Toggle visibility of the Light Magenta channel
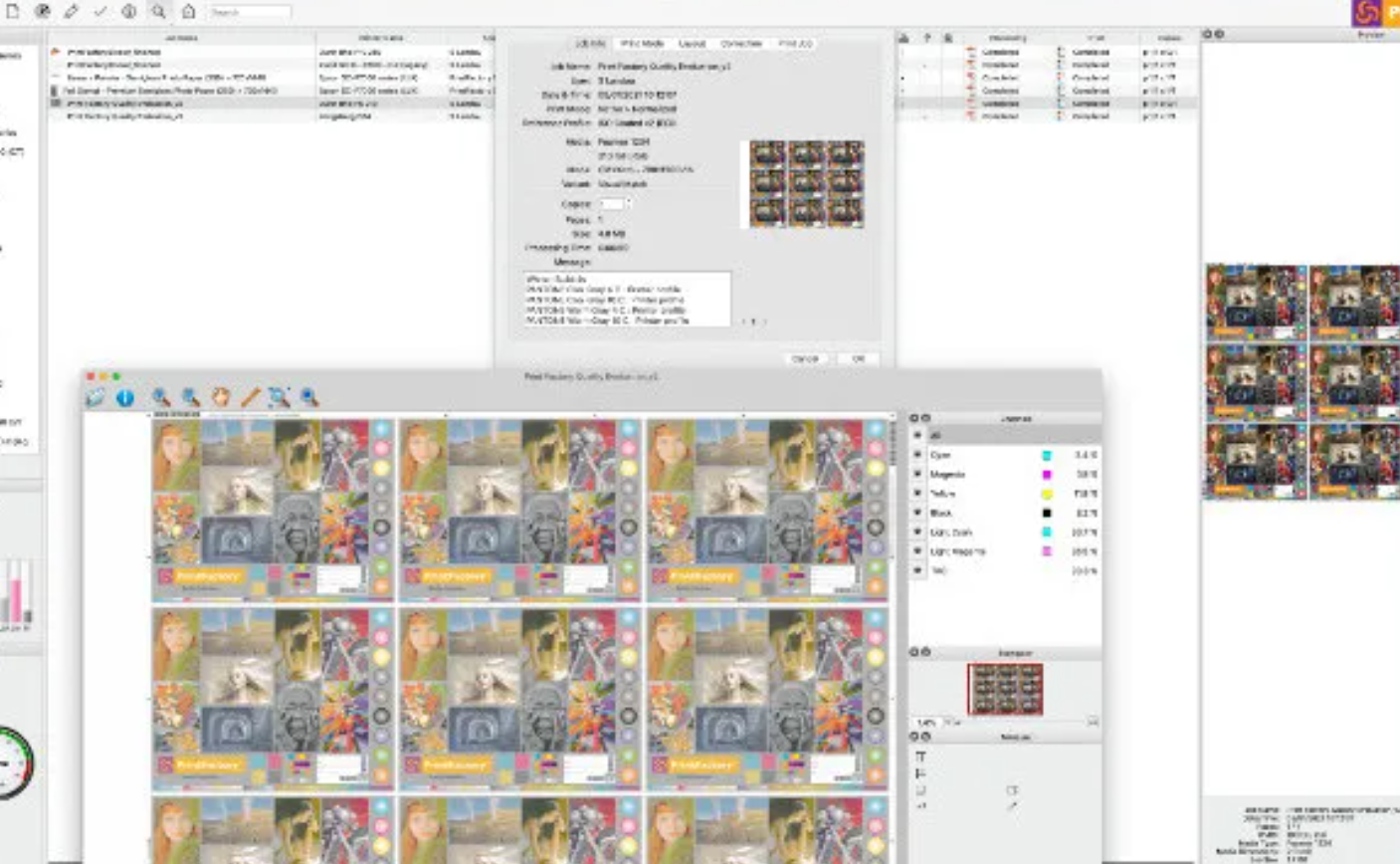1400x864 pixels. pyautogui.click(x=917, y=551)
